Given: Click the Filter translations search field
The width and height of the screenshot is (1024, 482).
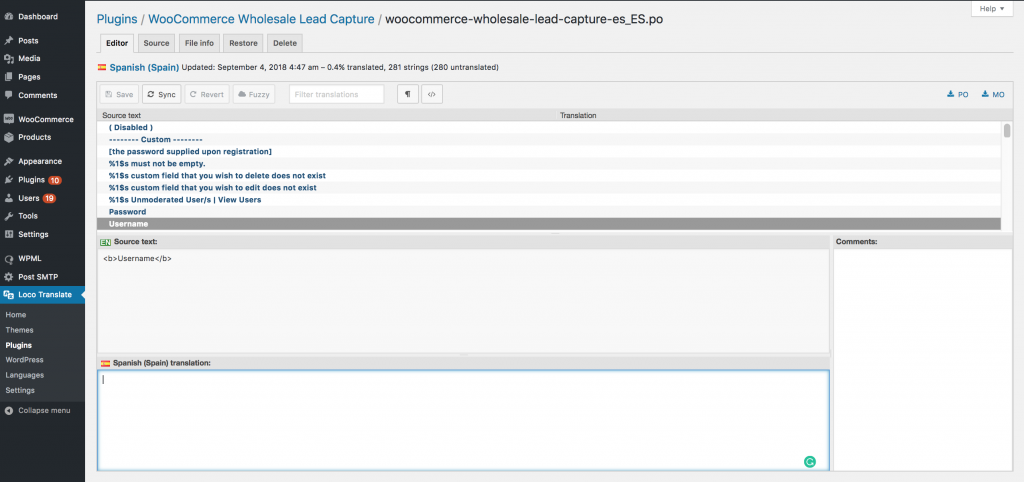Looking at the screenshot, I should tap(336, 94).
